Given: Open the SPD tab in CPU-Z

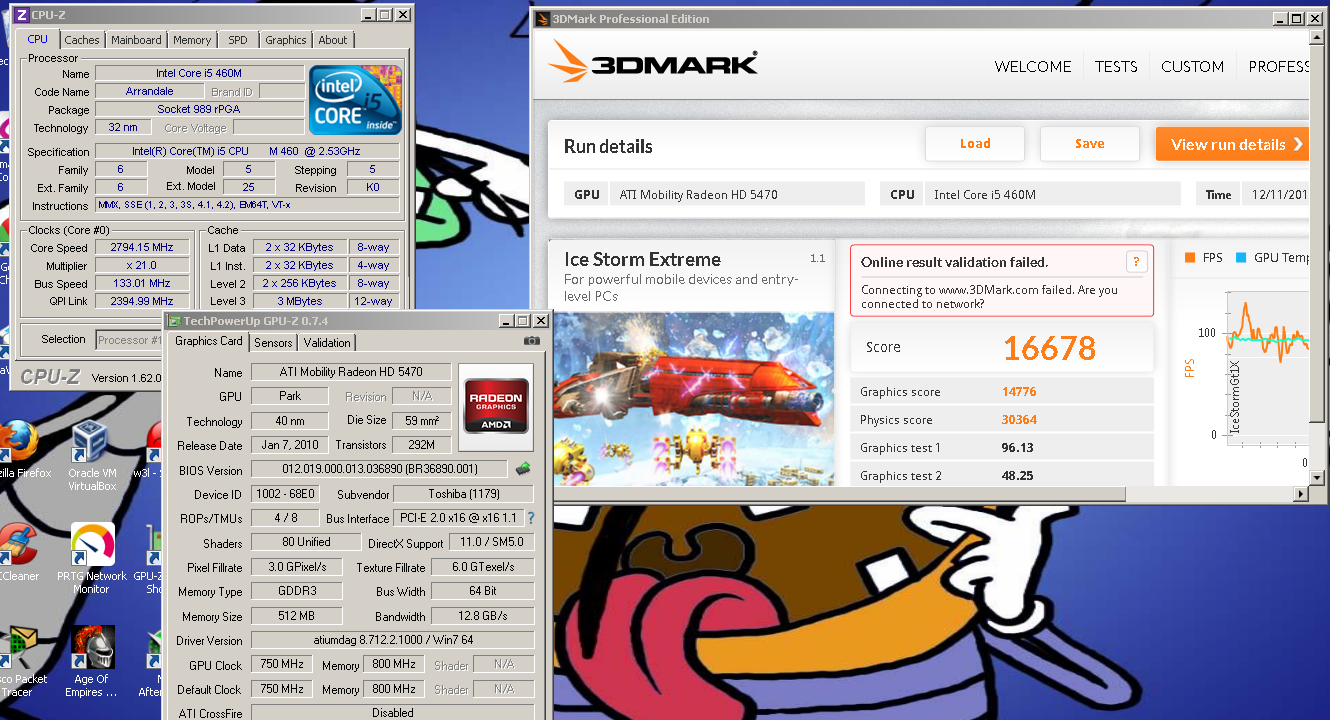Looking at the screenshot, I should [238, 40].
